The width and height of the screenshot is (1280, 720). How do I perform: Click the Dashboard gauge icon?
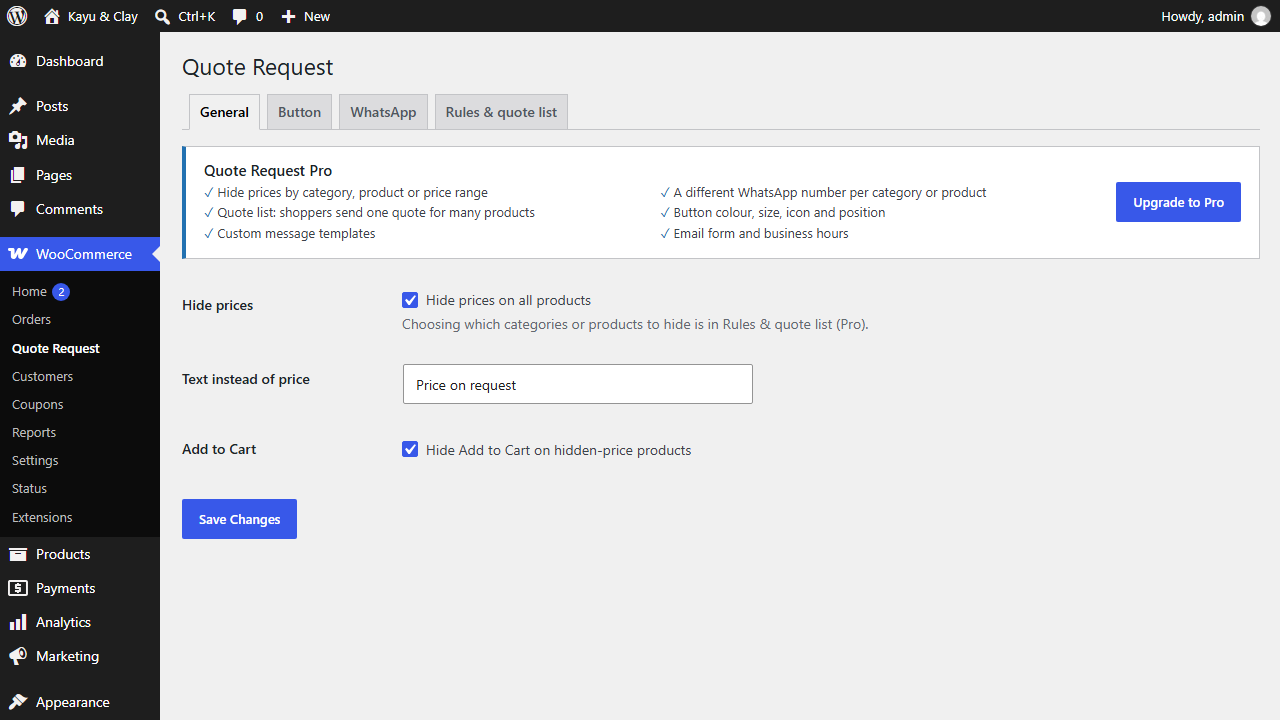[x=18, y=61]
